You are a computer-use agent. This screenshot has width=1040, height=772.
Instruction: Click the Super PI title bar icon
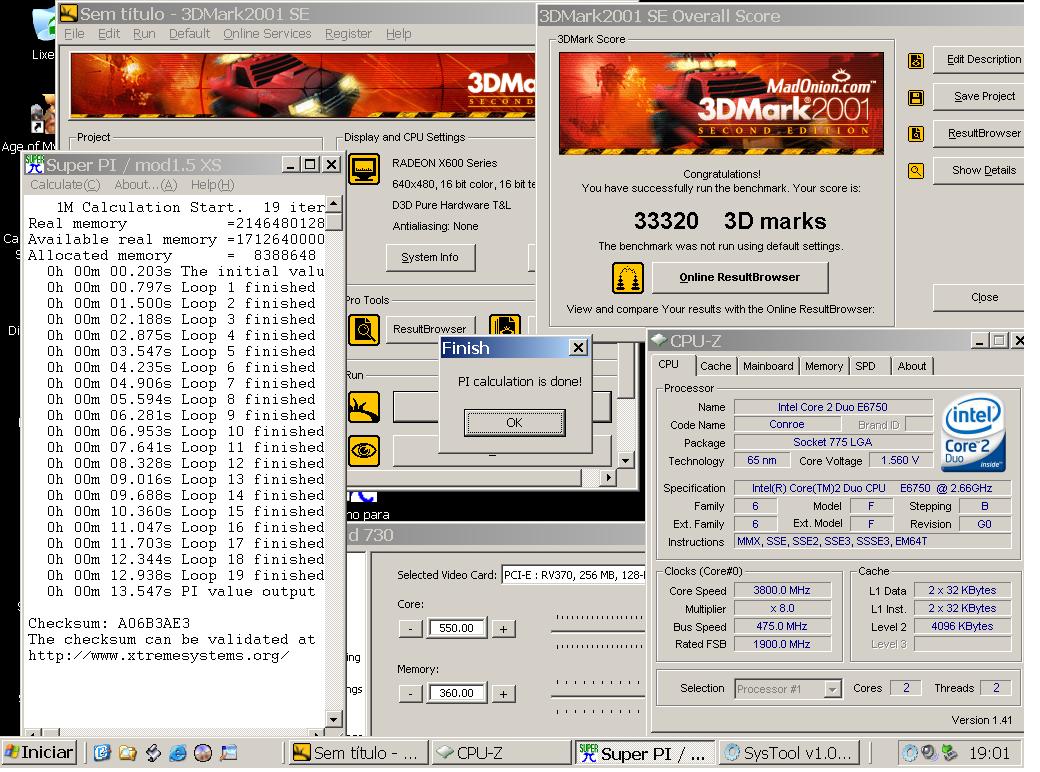click(x=34, y=164)
